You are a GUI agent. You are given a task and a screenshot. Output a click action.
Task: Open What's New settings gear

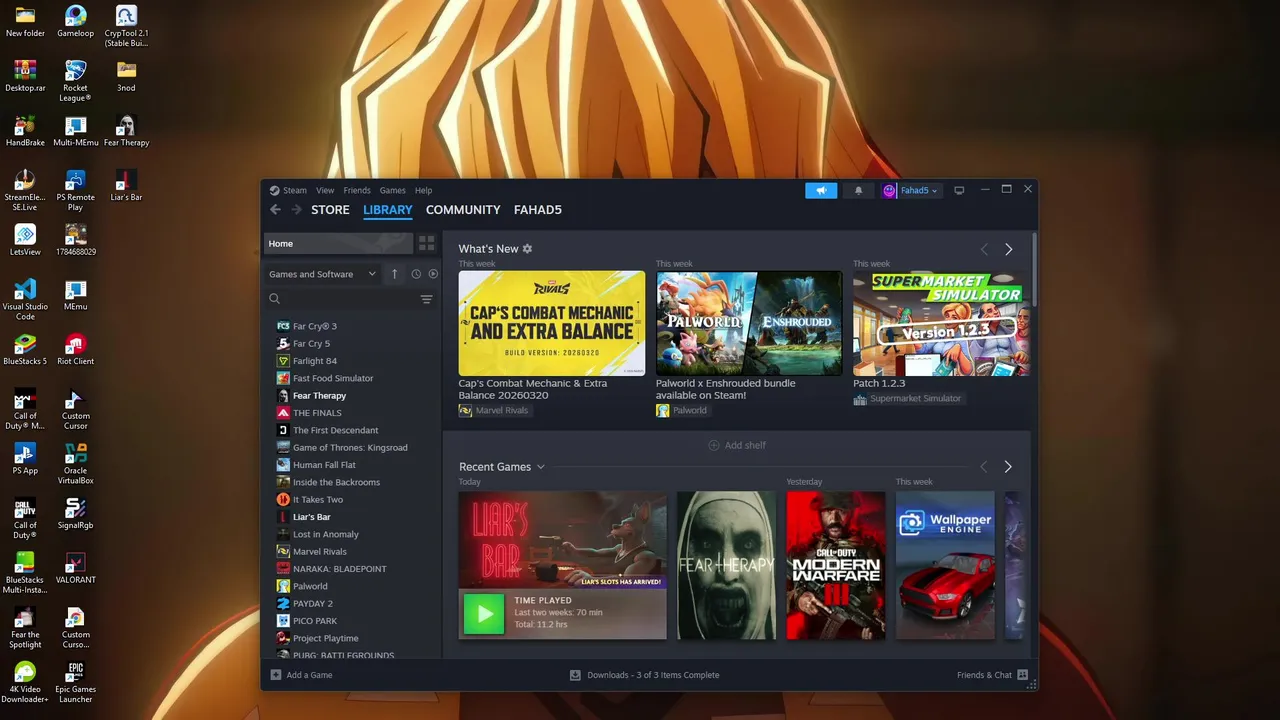(528, 249)
